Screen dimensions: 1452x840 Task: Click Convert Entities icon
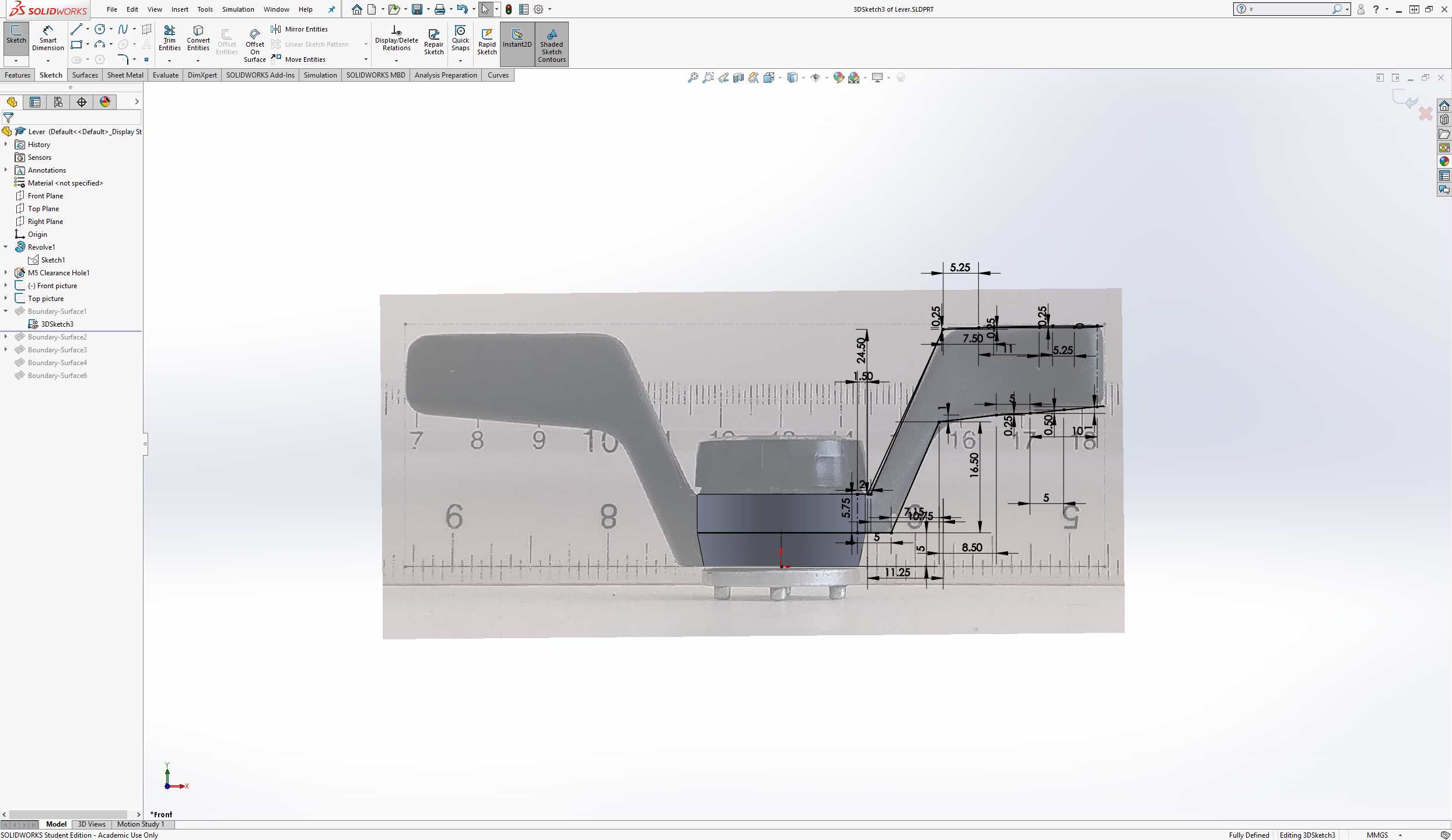pos(198,38)
